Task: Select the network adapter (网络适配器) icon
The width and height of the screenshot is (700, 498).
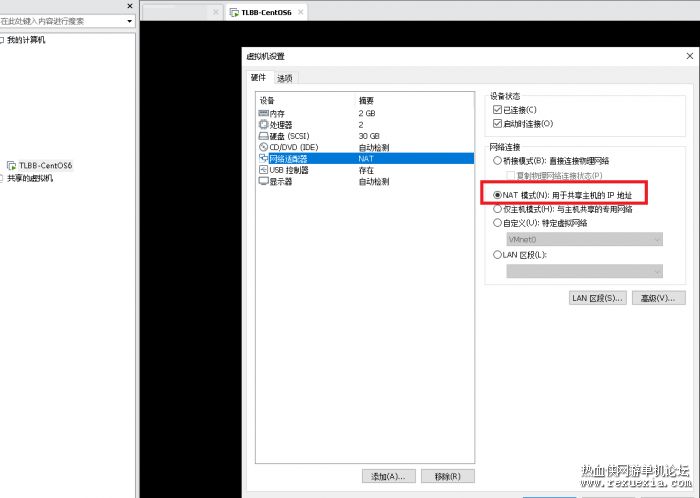Action: tap(263, 158)
